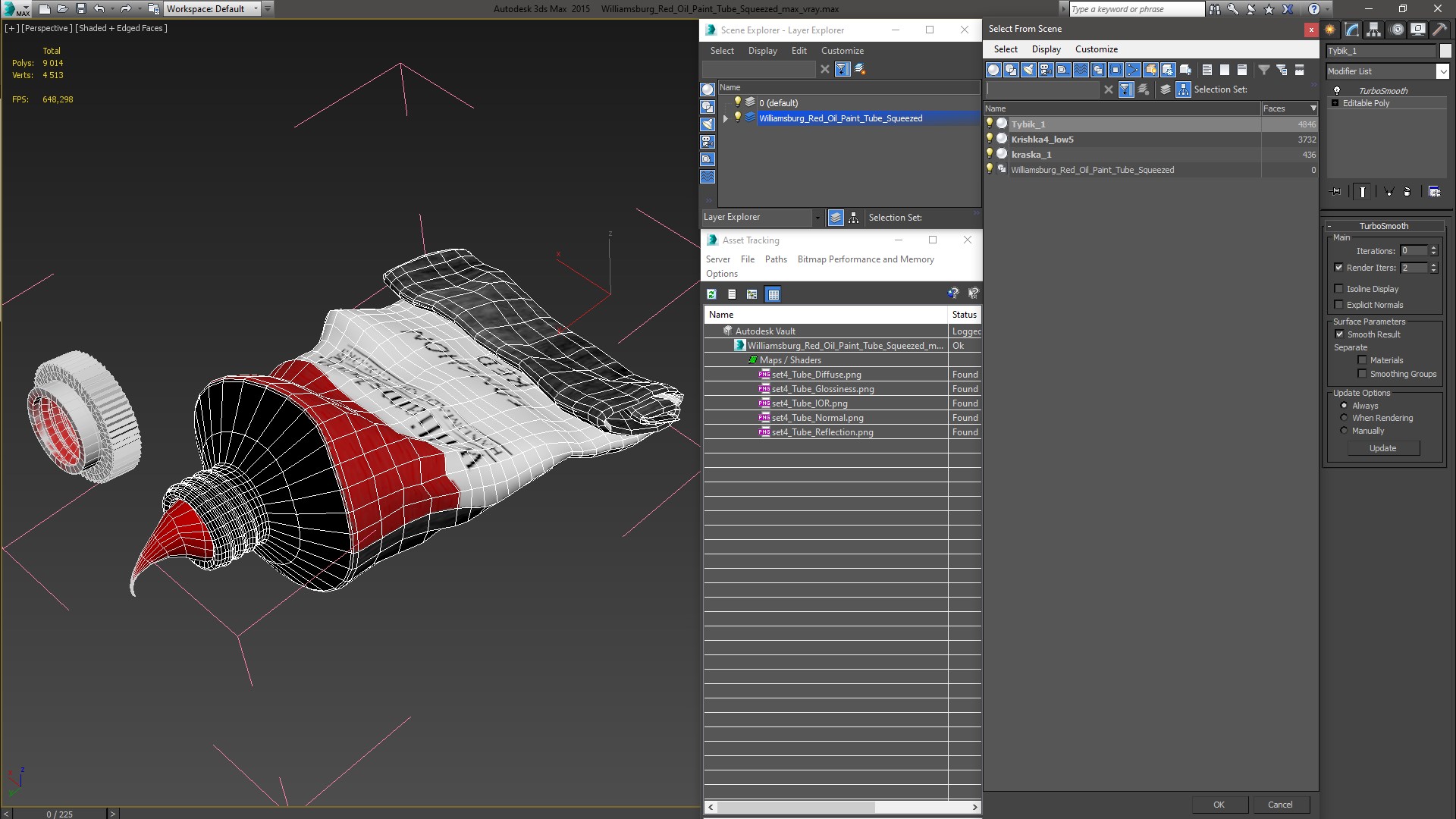The width and height of the screenshot is (1456, 819).
Task: Click Select None icon in Select From Scene
Action: (x=1225, y=70)
